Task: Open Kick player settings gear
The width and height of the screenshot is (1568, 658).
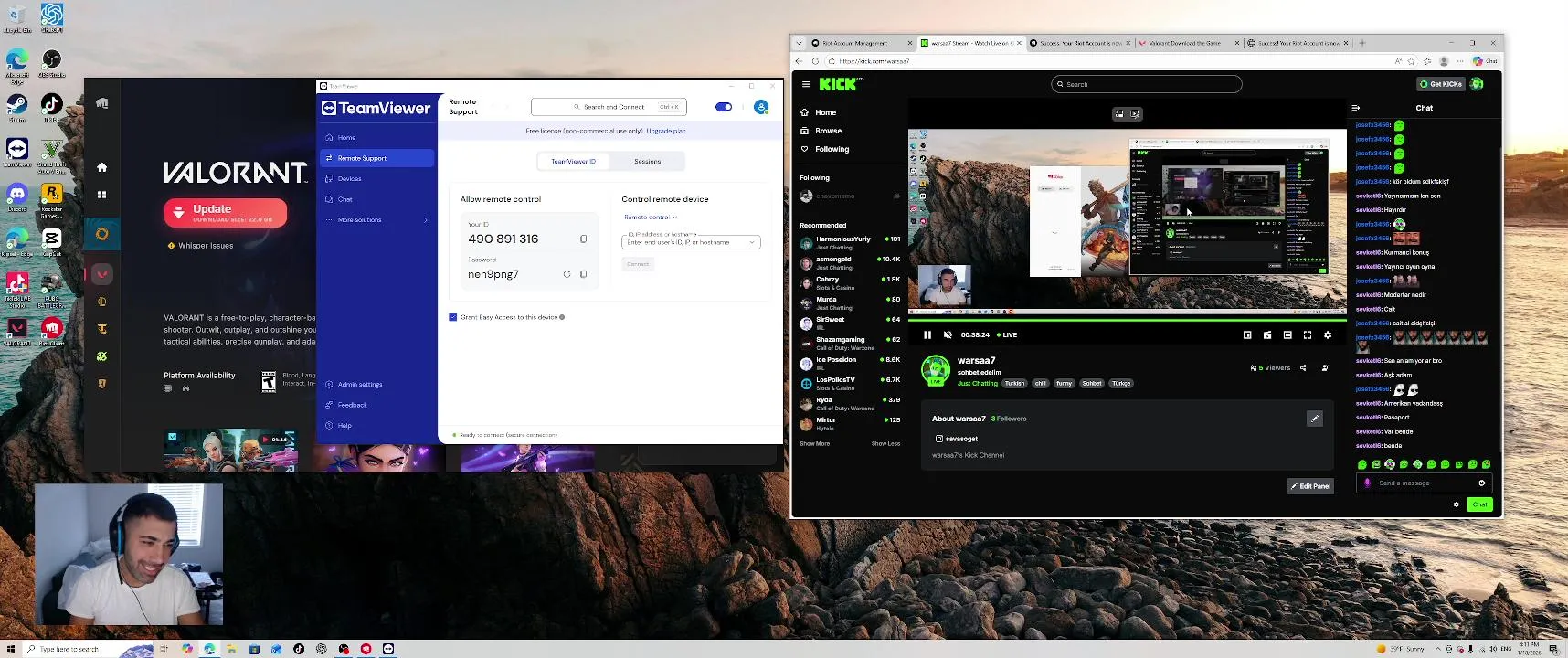Action: 1328,335
